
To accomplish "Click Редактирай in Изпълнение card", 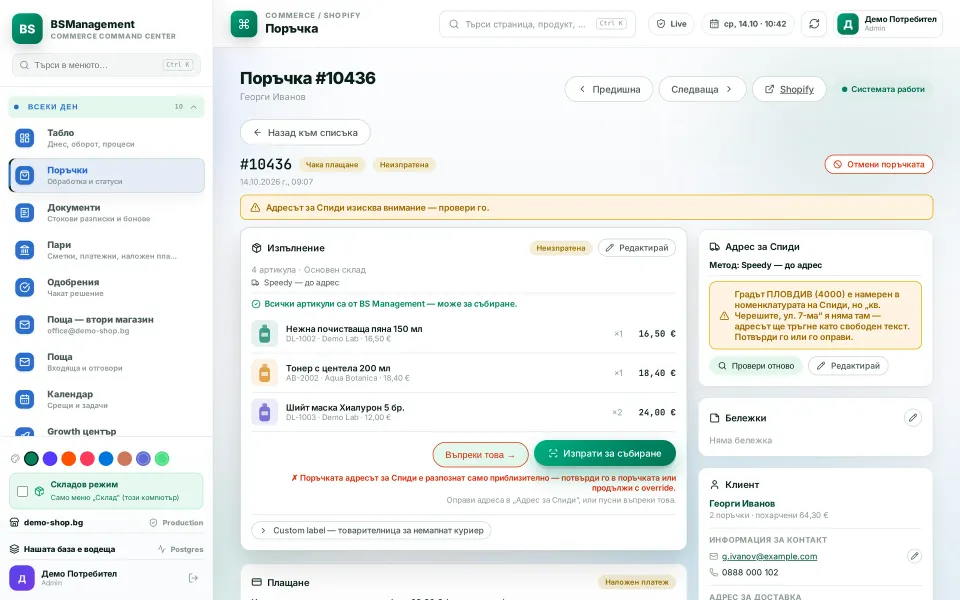I will [637, 247].
